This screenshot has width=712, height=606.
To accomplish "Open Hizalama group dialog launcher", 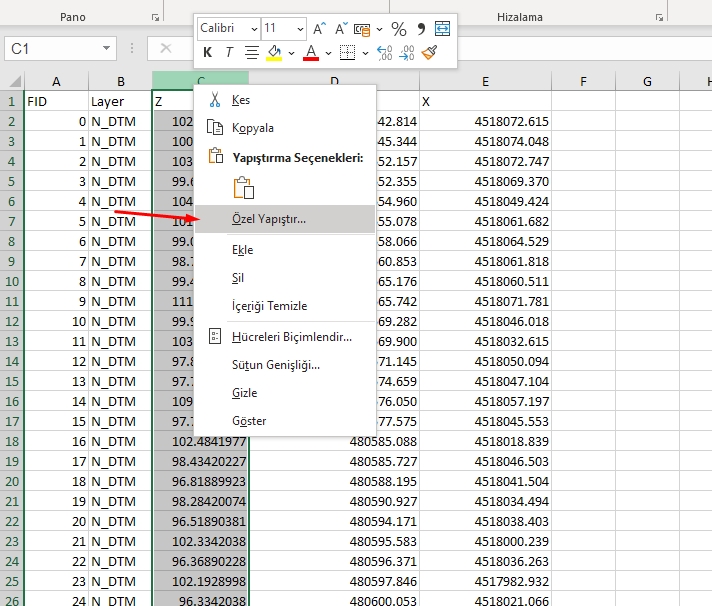I will tap(659, 18).
